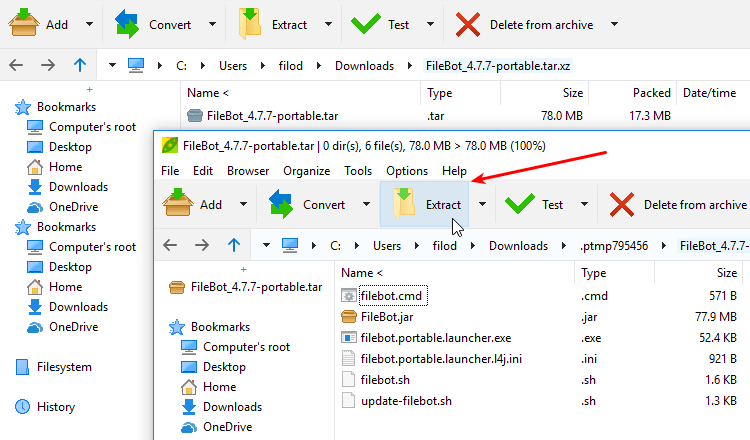Select FileBot_4.7.7-portable.tar tree node in front window
750x440 pixels.
(x=256, y=287)
